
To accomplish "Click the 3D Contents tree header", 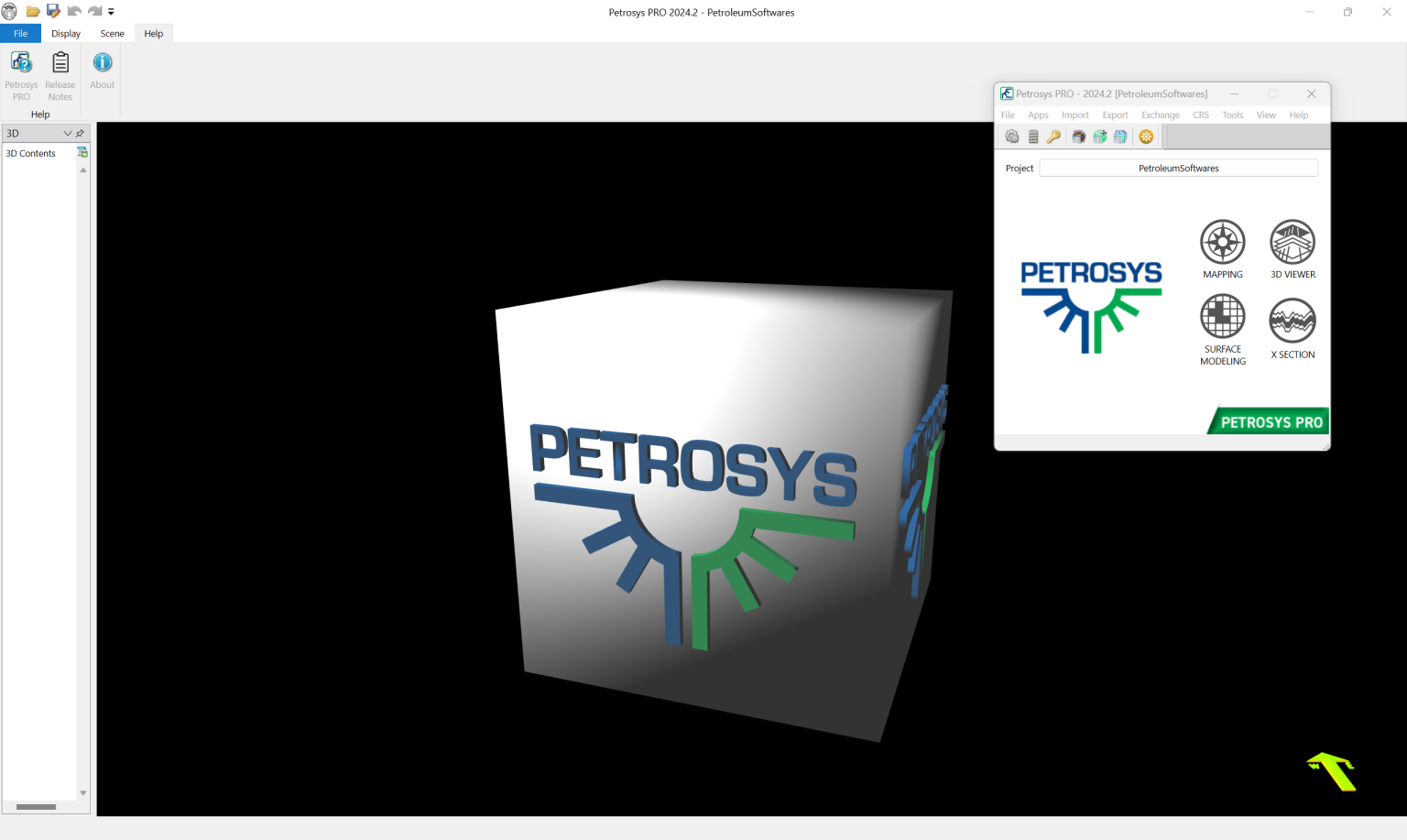I will coord(31,153).
